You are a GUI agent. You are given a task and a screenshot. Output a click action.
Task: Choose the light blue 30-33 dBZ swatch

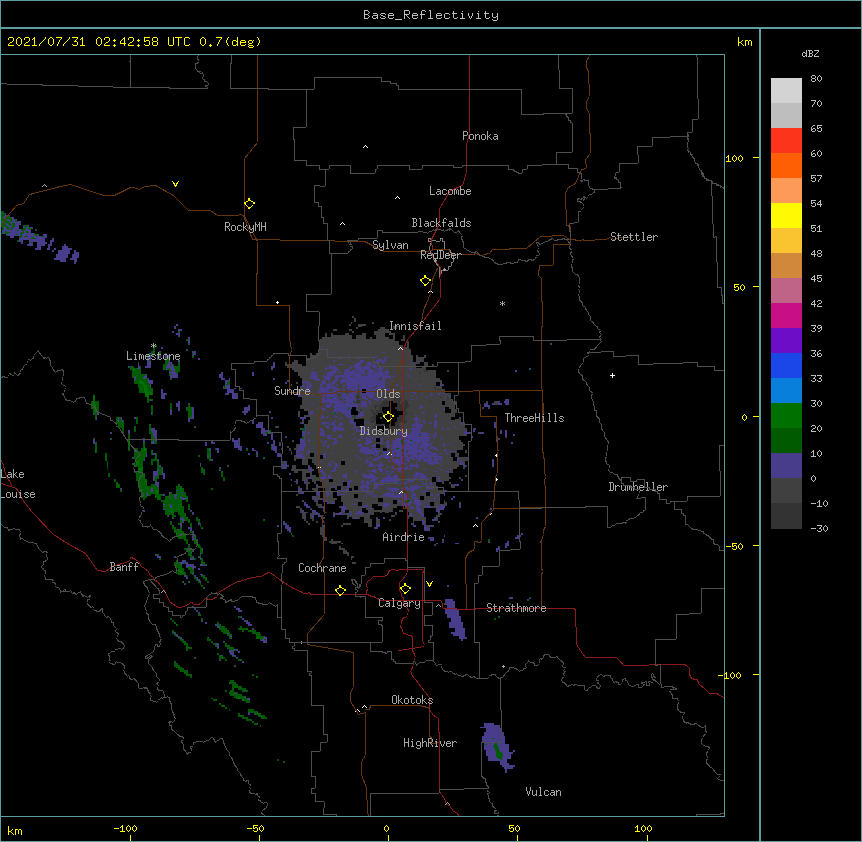(786, 391)
